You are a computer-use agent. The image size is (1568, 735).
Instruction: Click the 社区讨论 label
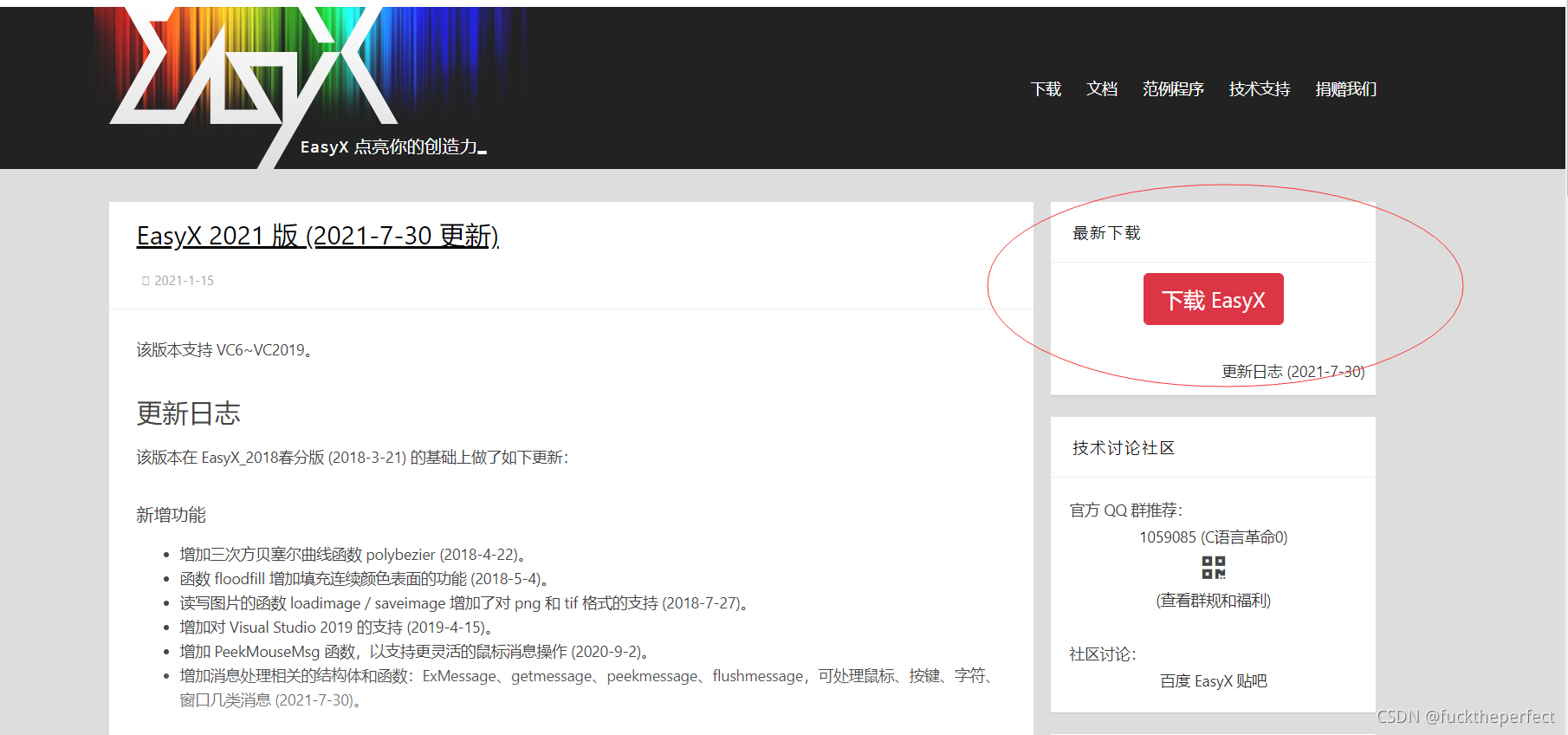click(1103, 654)
